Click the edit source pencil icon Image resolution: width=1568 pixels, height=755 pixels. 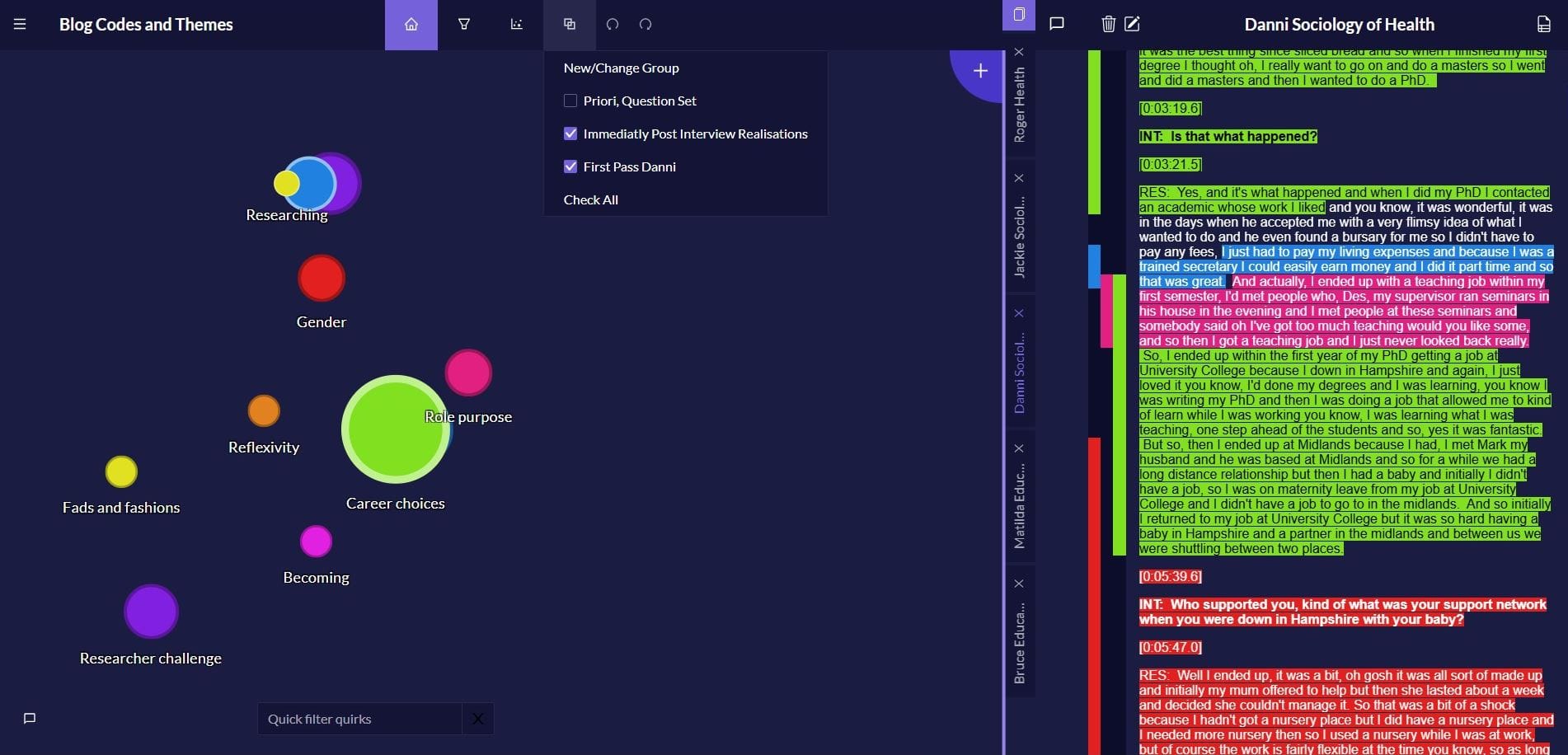pos(1133,25)
